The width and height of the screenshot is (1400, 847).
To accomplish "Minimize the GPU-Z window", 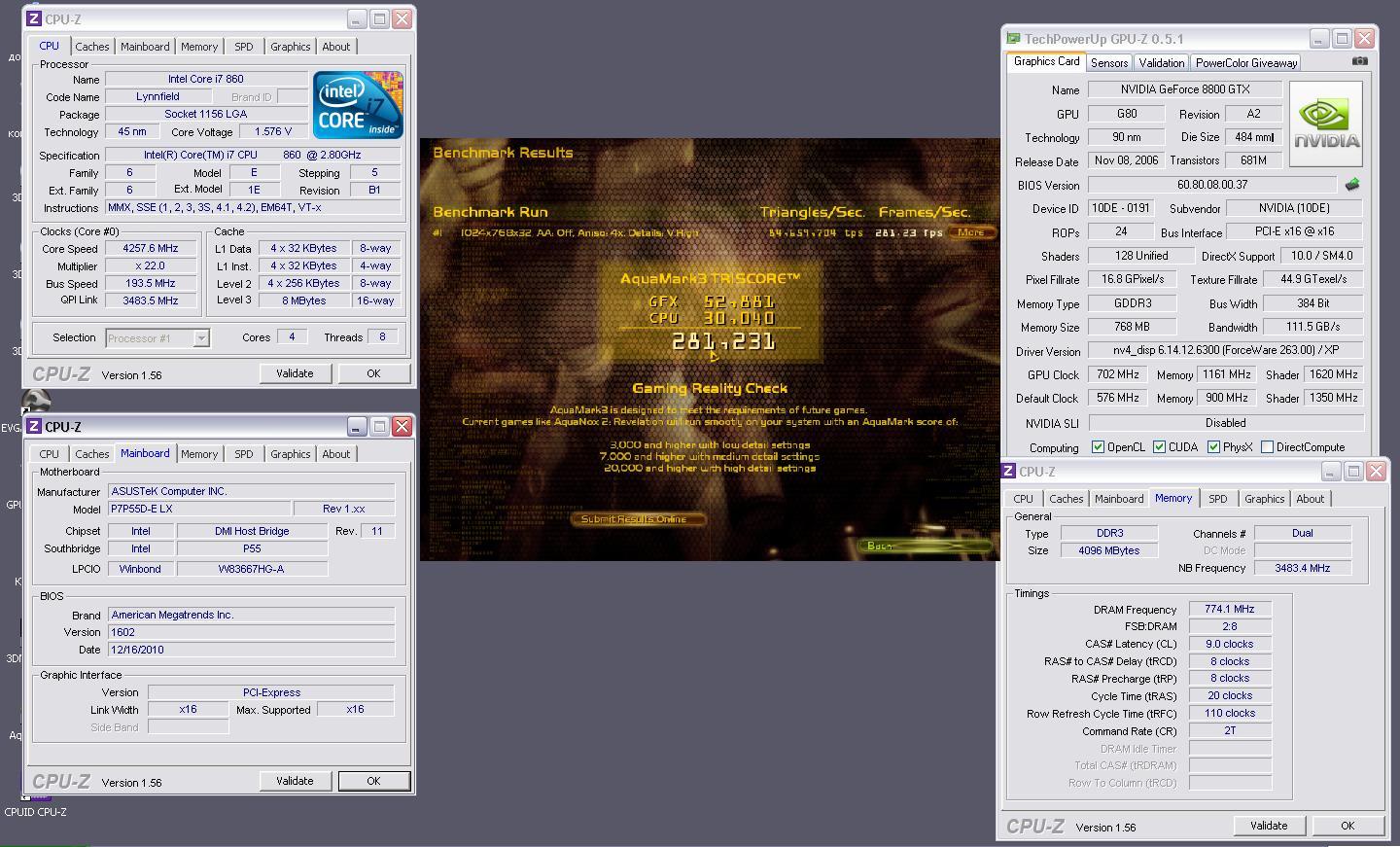I will [x=1318, y=39].
